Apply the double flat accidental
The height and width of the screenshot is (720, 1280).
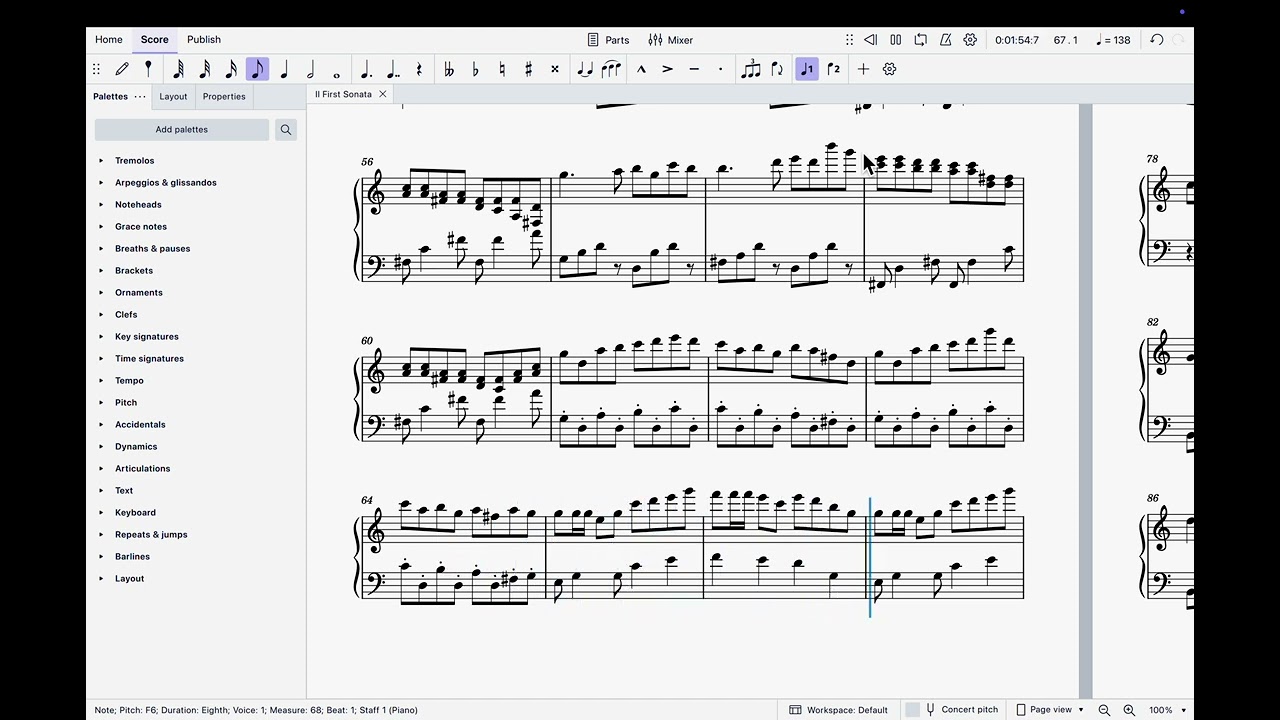click(x=449, y=69)
